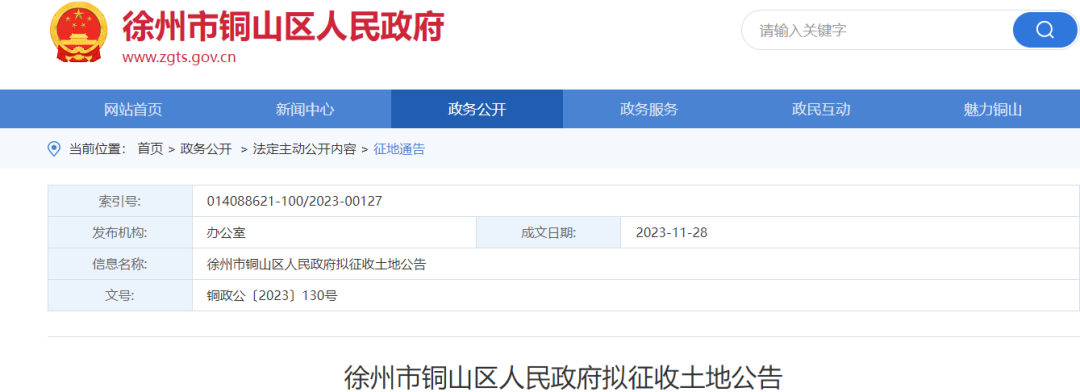Screen dimensions: 1080x392
Task: Click the 征地通告 breadcrumb link
Action: (399, 149)
